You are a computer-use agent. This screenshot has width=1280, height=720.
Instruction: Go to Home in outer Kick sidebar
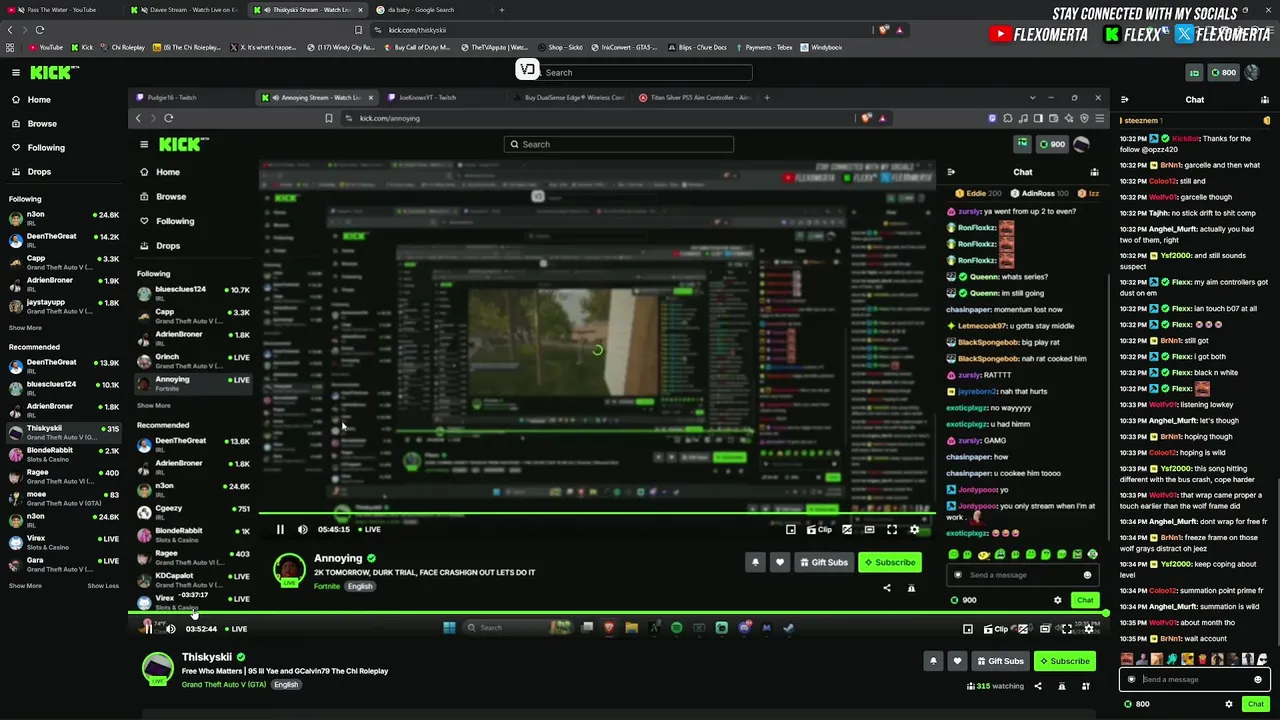pos(39,100)
